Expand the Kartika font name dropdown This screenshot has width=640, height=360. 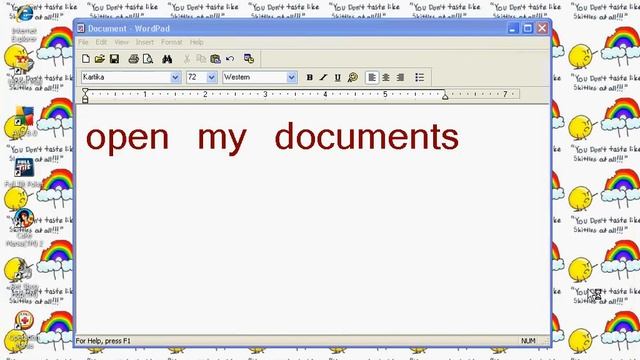(175, 77)
